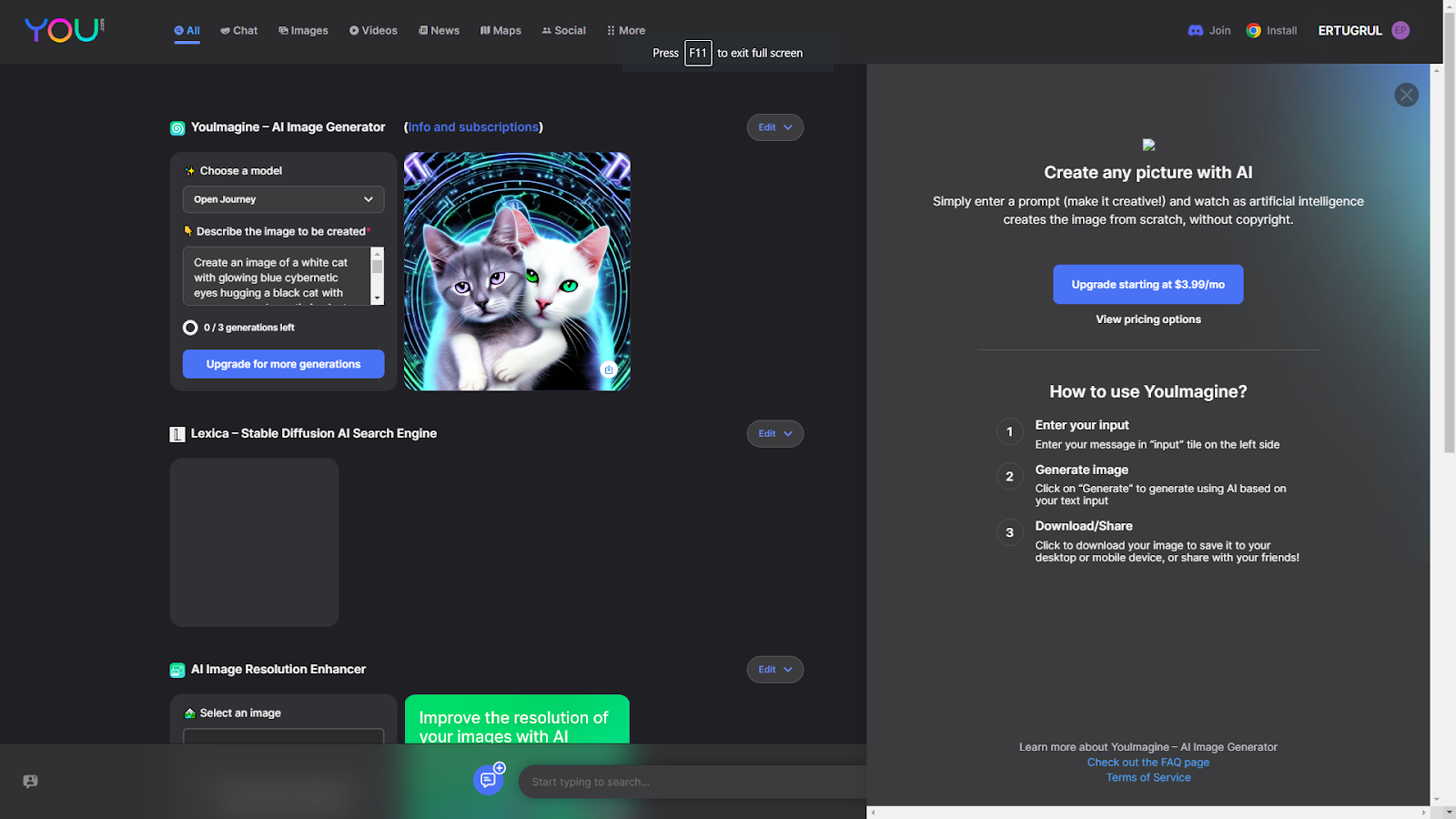Screen dimensions: 1456x819
Task: Click the Lexica app icon
Action: (177, 435)
